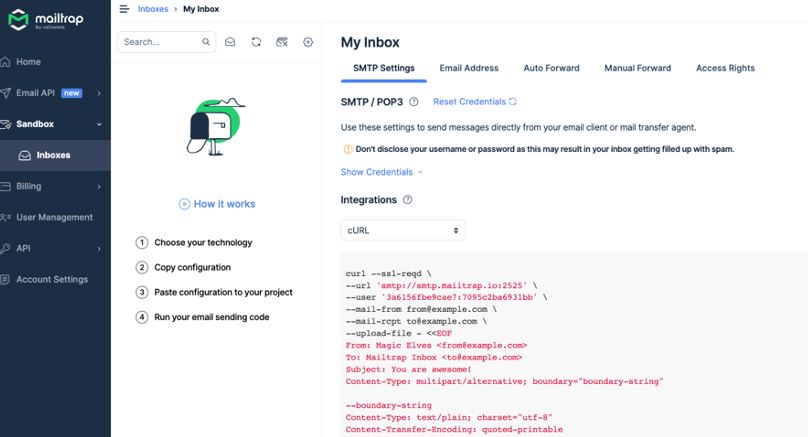Click the User Management people icon
The height and width of the screenshot is (437, 808).
click(5, 217)
